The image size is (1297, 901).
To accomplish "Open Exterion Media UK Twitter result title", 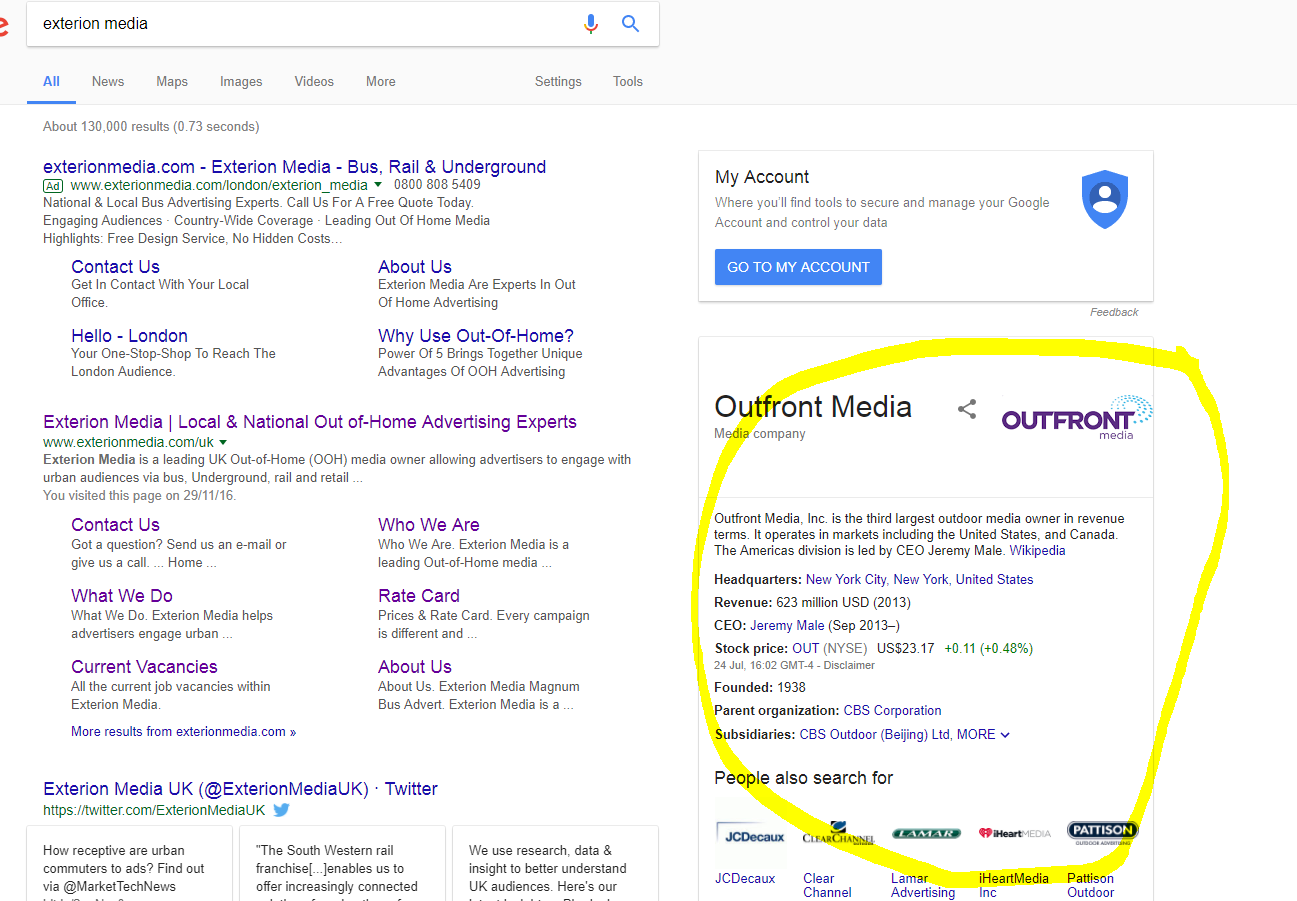I will coord(241,789).
